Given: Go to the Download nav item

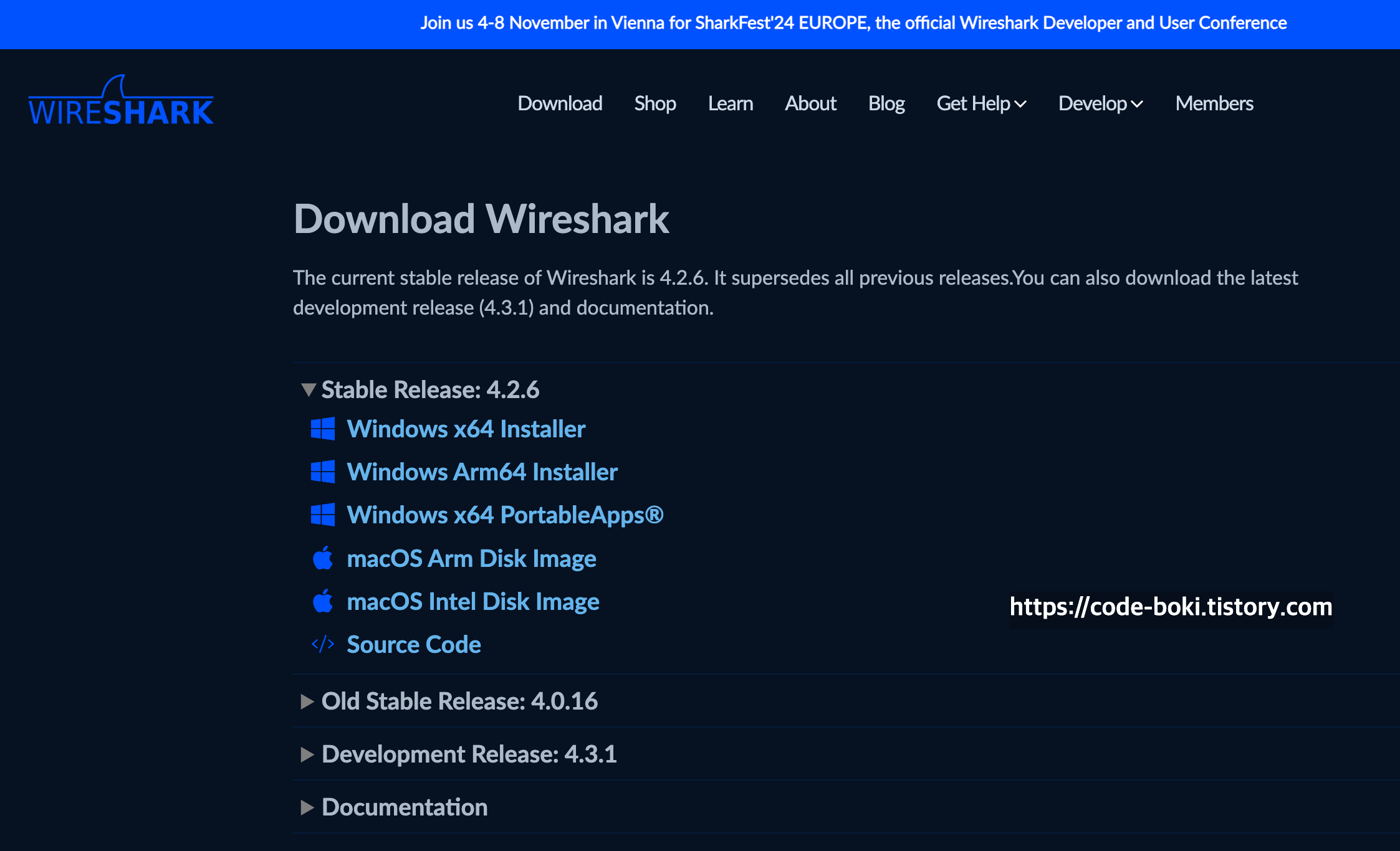Looking at the screenshot, I should [x=560, y=103].
